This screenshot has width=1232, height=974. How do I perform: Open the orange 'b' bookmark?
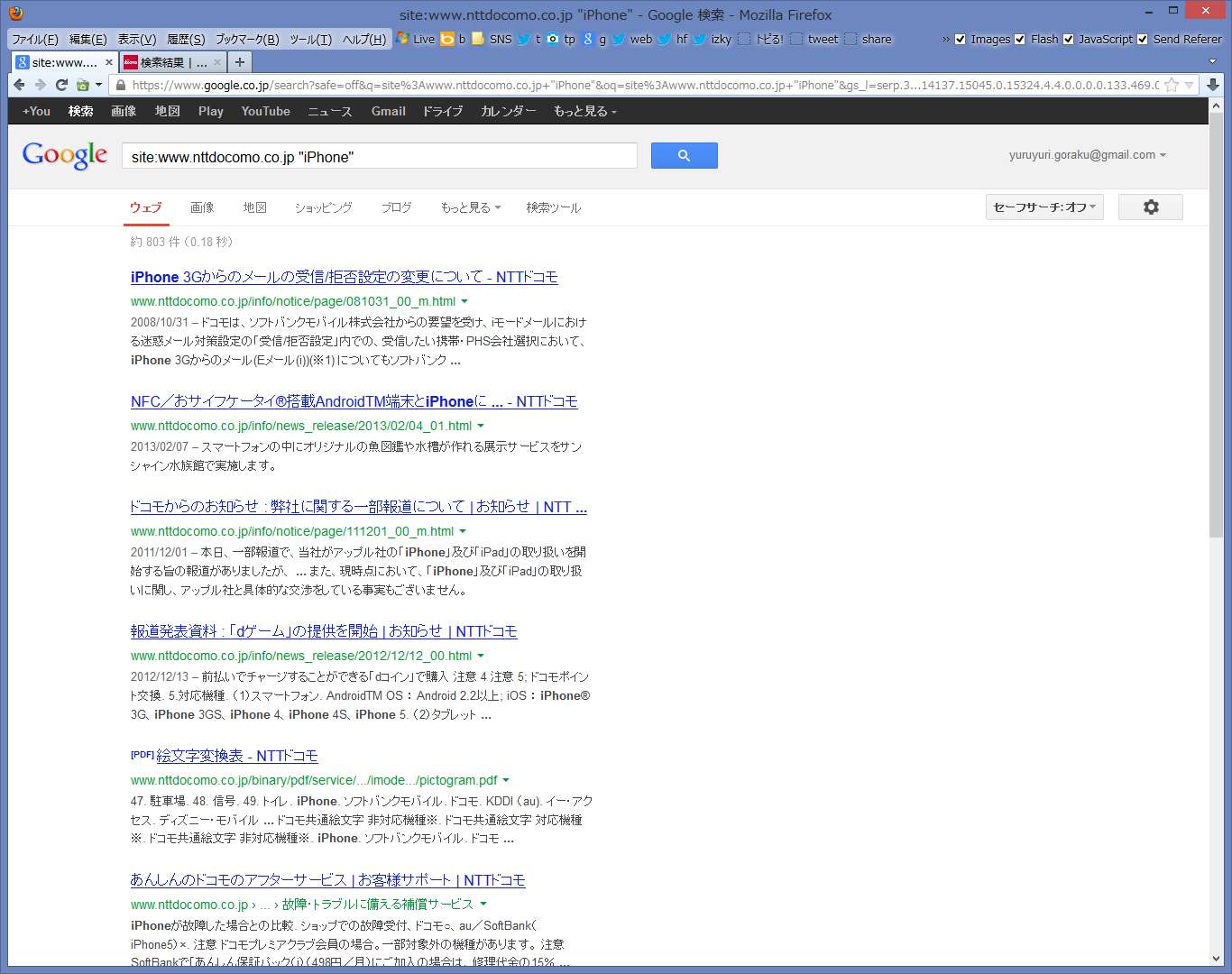click(454, 39)
